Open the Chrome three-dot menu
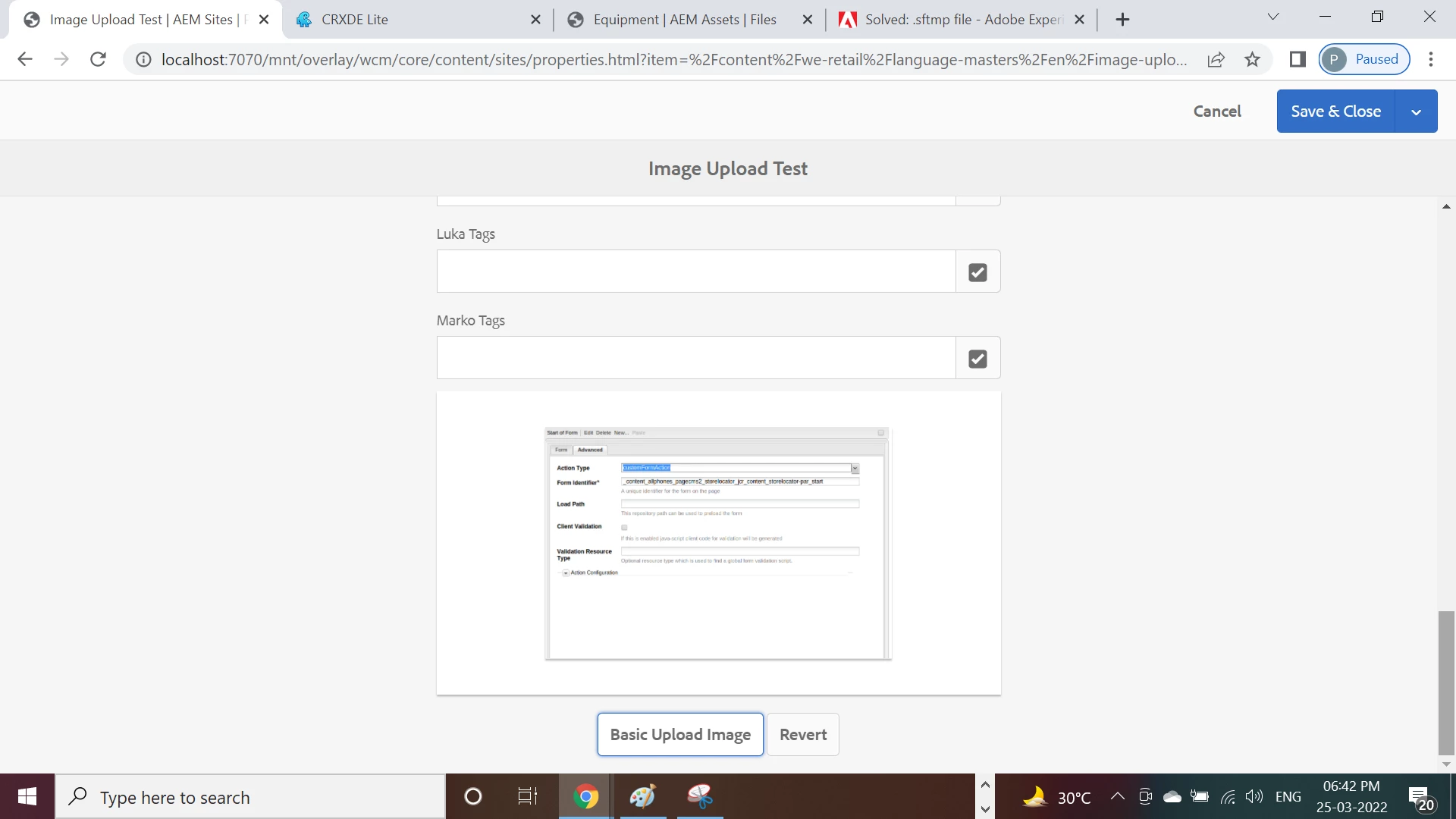Screen dimensions: 1456x819 tap(1431, 59)
